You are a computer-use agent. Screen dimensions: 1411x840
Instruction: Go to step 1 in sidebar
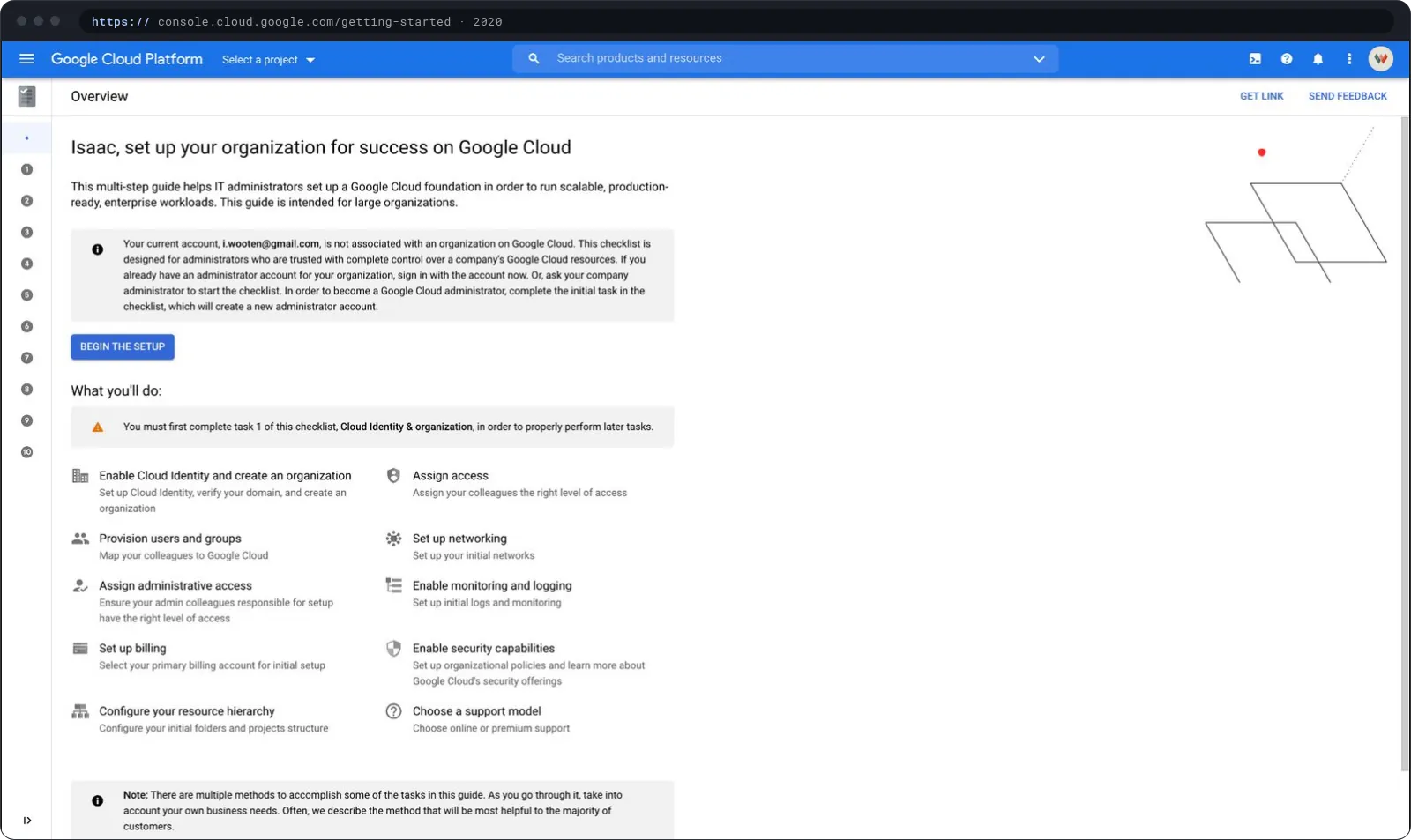pos(26,169)
